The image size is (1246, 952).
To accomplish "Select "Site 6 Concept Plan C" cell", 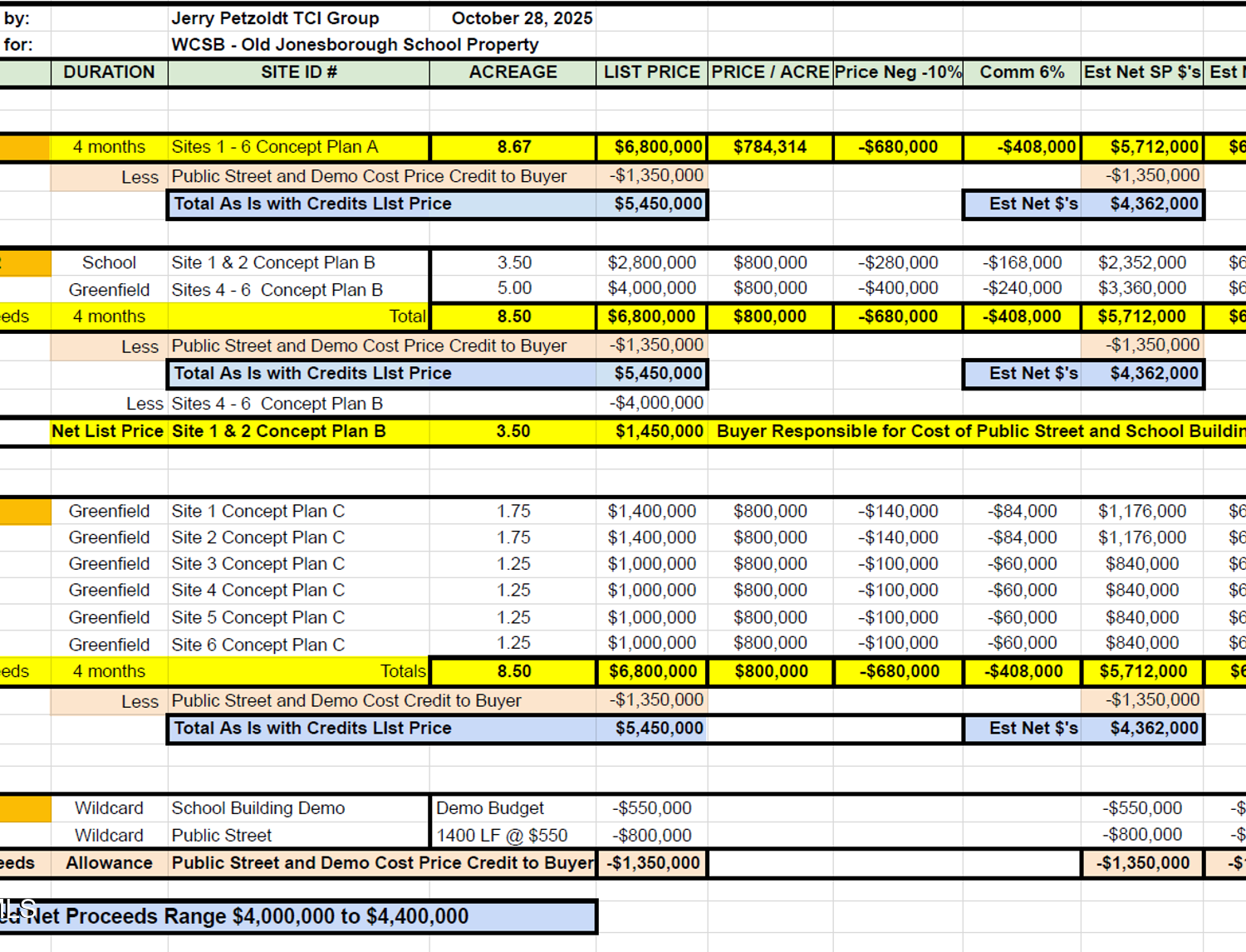I will (x=299, y=644).
